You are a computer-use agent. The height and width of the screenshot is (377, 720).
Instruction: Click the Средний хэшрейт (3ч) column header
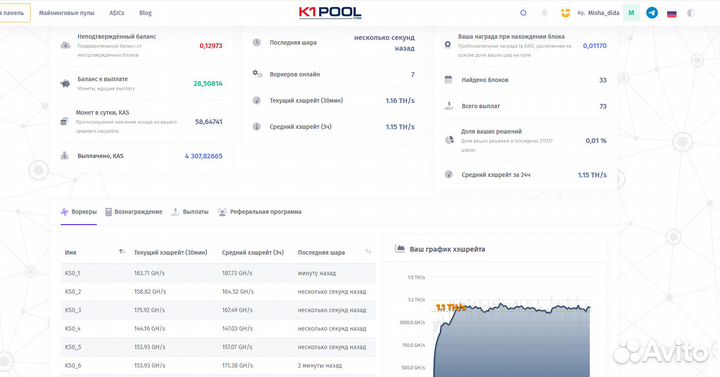253,253
